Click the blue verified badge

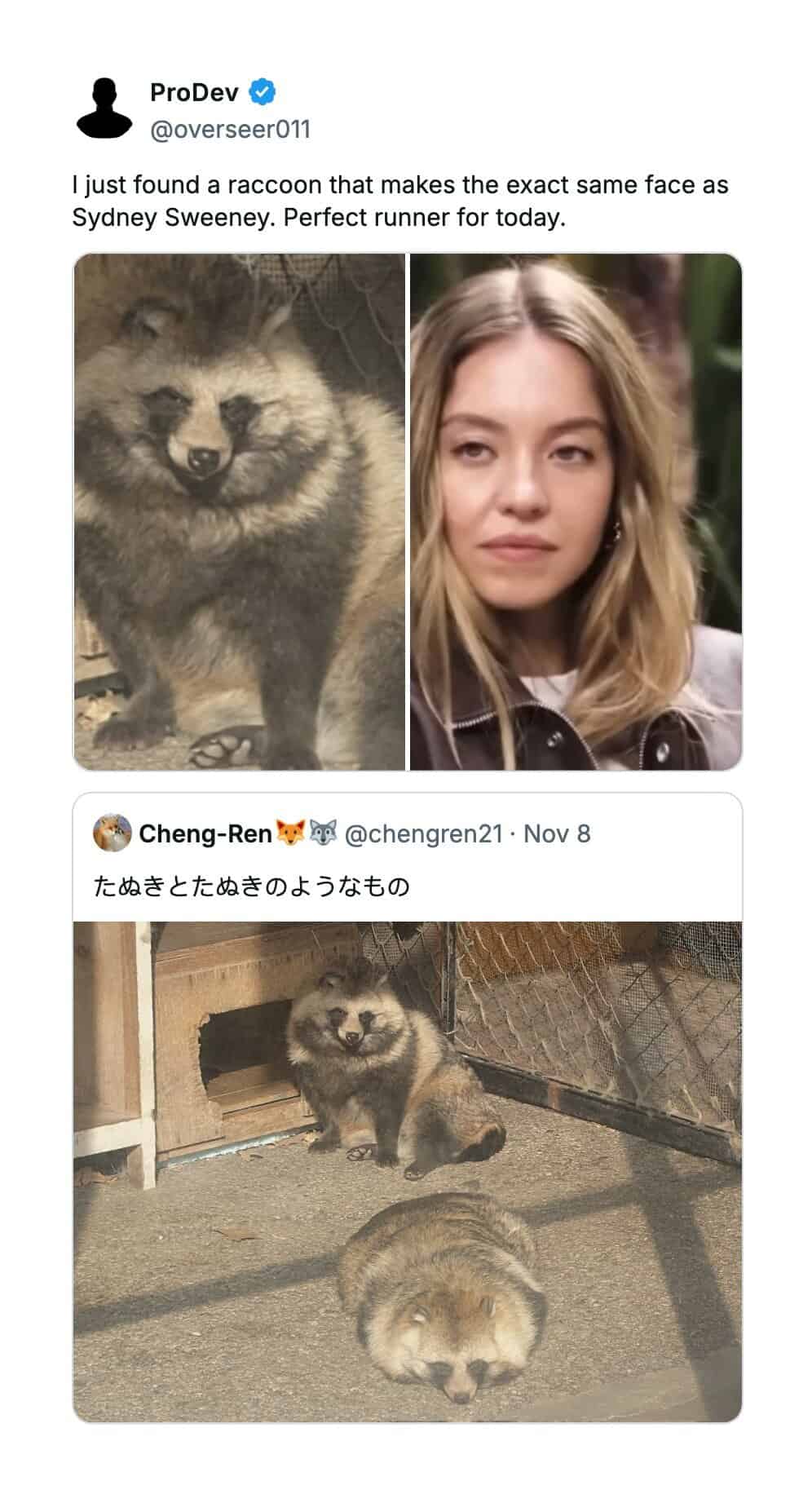pos(262,92)
